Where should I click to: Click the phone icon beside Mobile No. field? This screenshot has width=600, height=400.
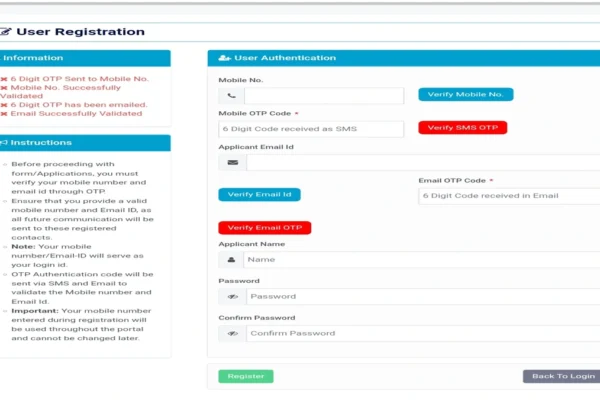click(232, 96)
